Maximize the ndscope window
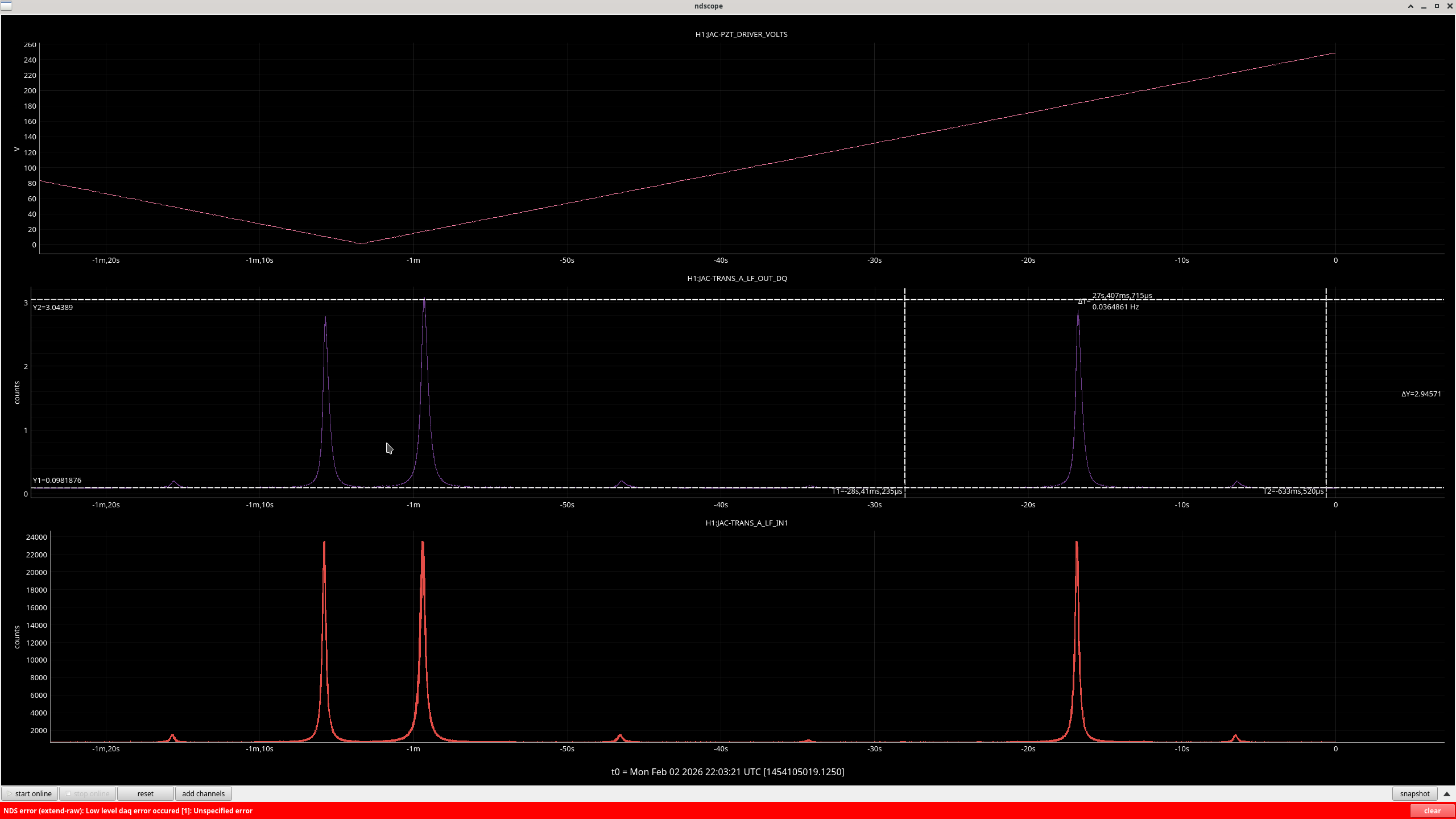Screen dimensions: 1456x819 click(x=1437, y=6)
